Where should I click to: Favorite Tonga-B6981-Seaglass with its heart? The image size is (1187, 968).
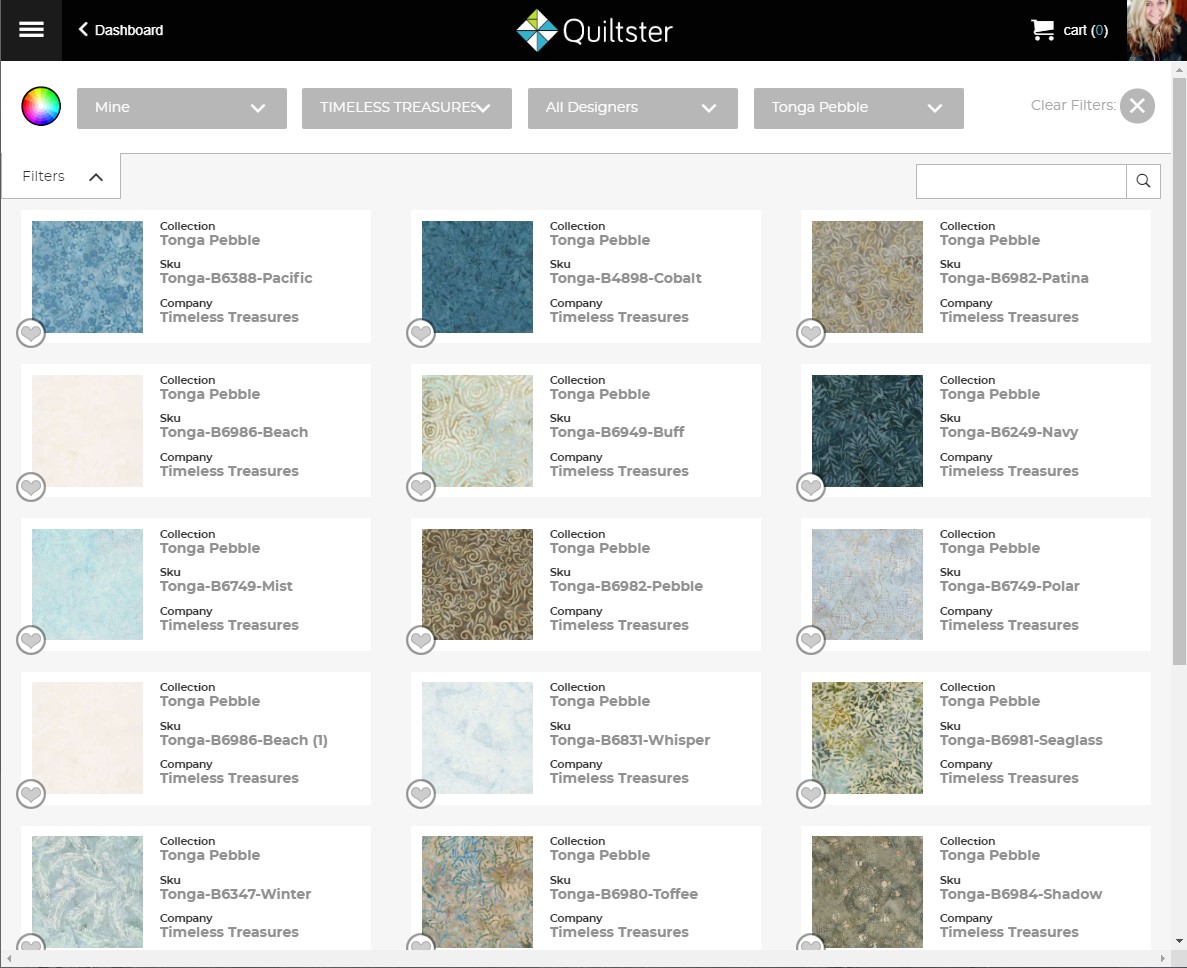pyautogui.click(x=811, y=794)
